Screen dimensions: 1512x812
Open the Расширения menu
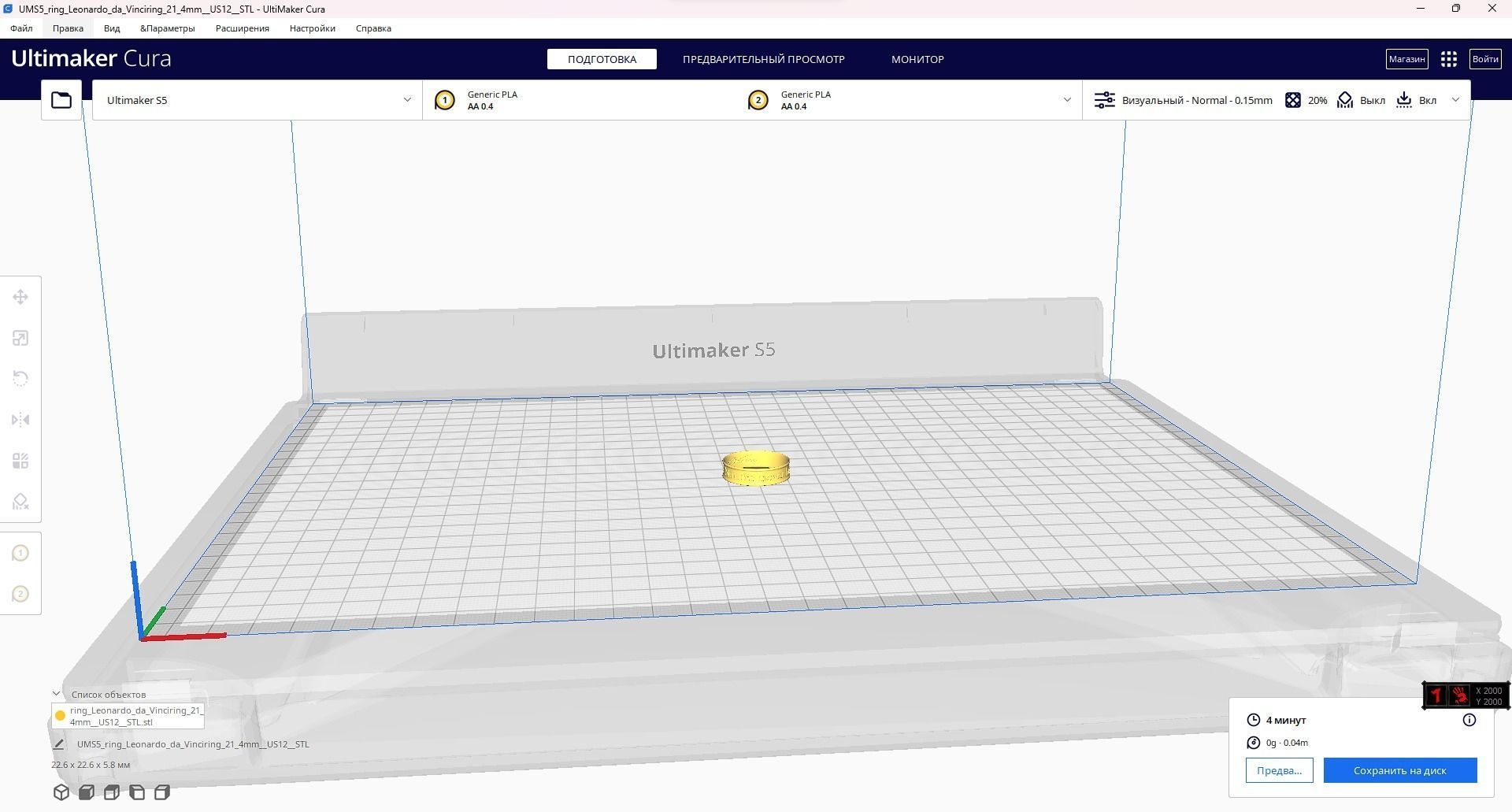coord(243,28)
